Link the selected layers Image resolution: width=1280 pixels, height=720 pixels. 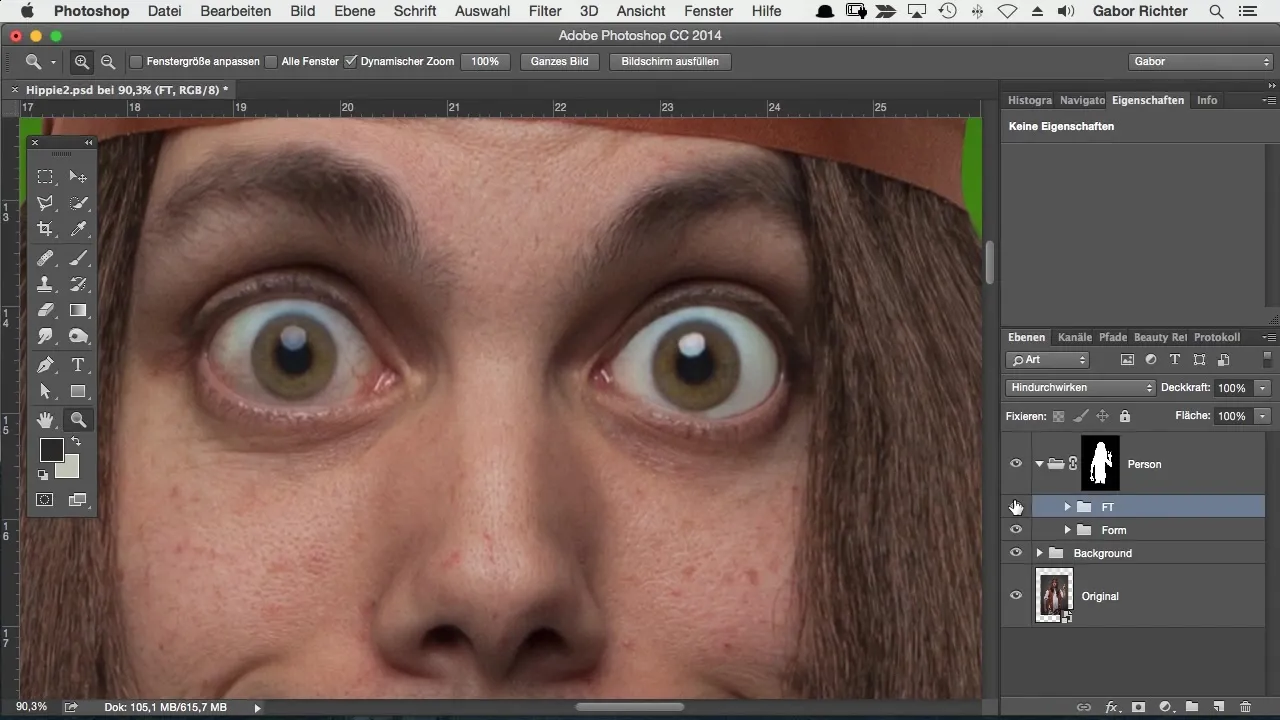pyautogui.click(x=1083, y=707)
